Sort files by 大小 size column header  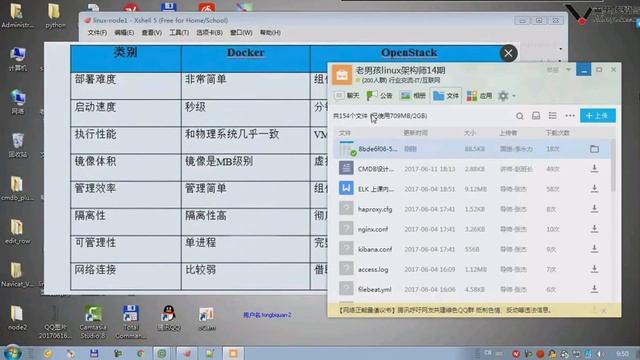pyautogui.click(x=470, y=133)
